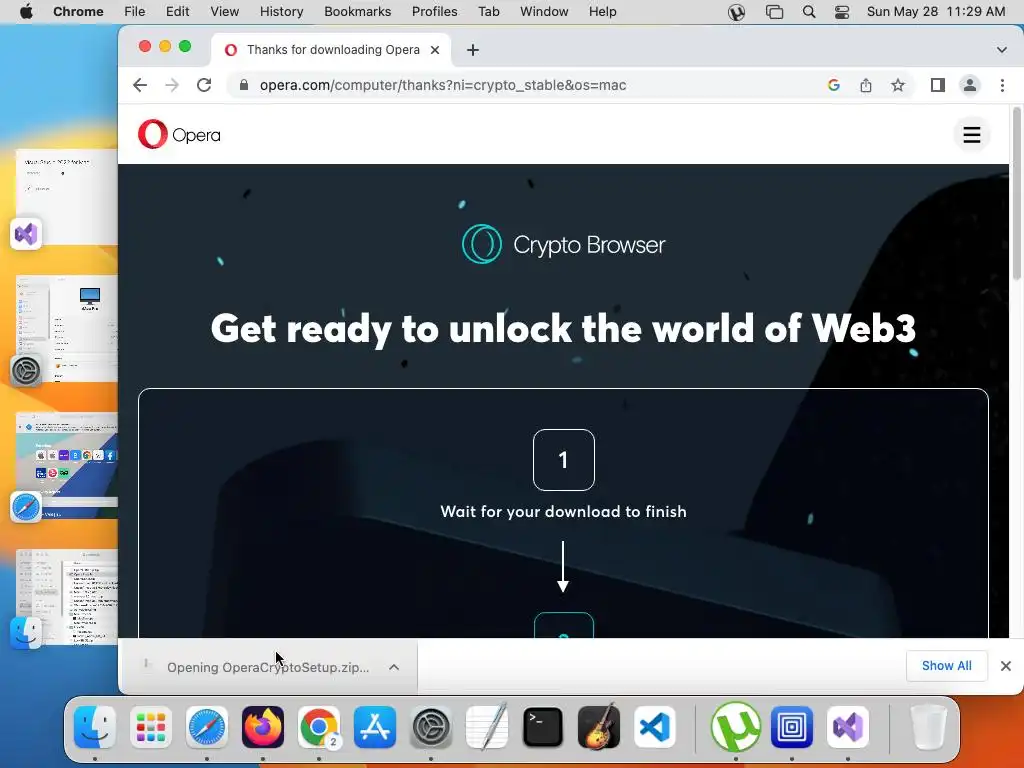Click the greyed-out forward arrow
Screen dimensions: 1024x768
coord(172,85)
